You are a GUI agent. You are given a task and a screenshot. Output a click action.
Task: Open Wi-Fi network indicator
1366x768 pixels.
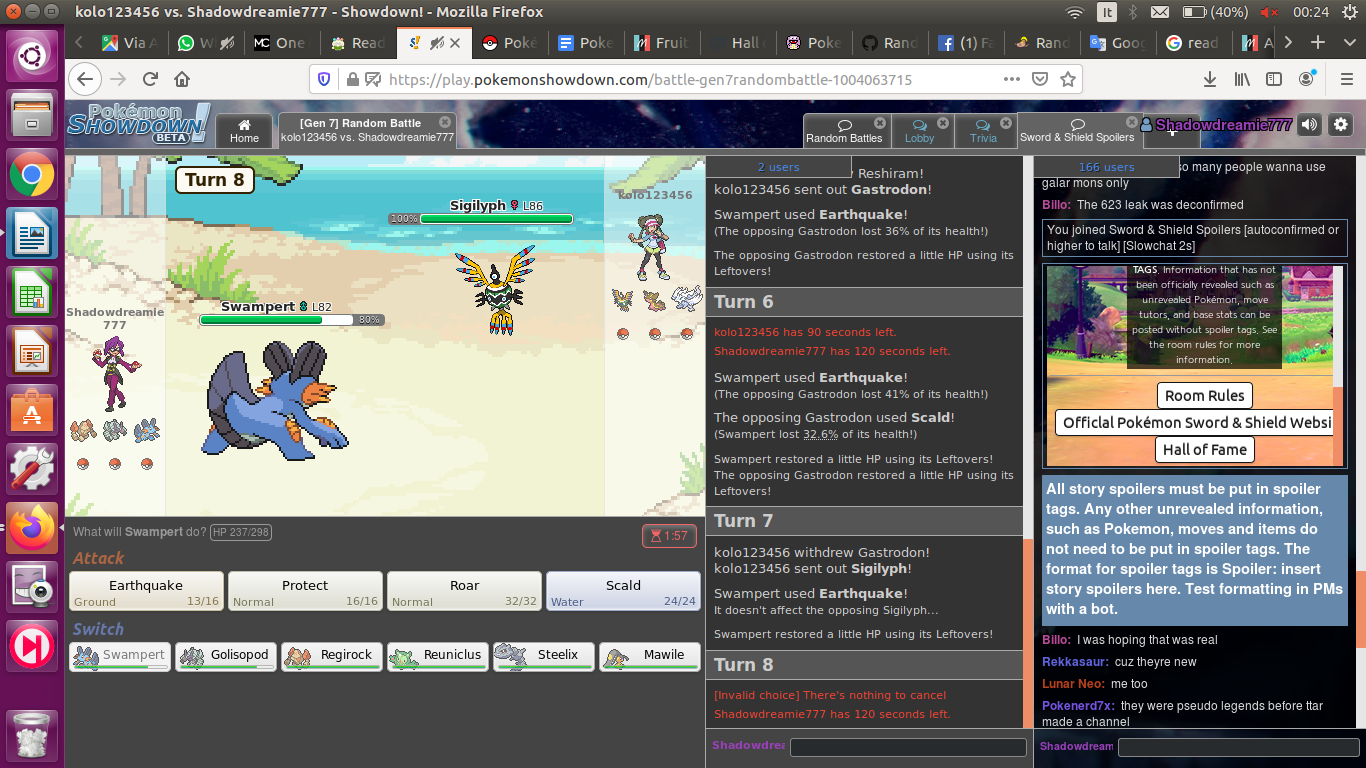point(1075,13)
